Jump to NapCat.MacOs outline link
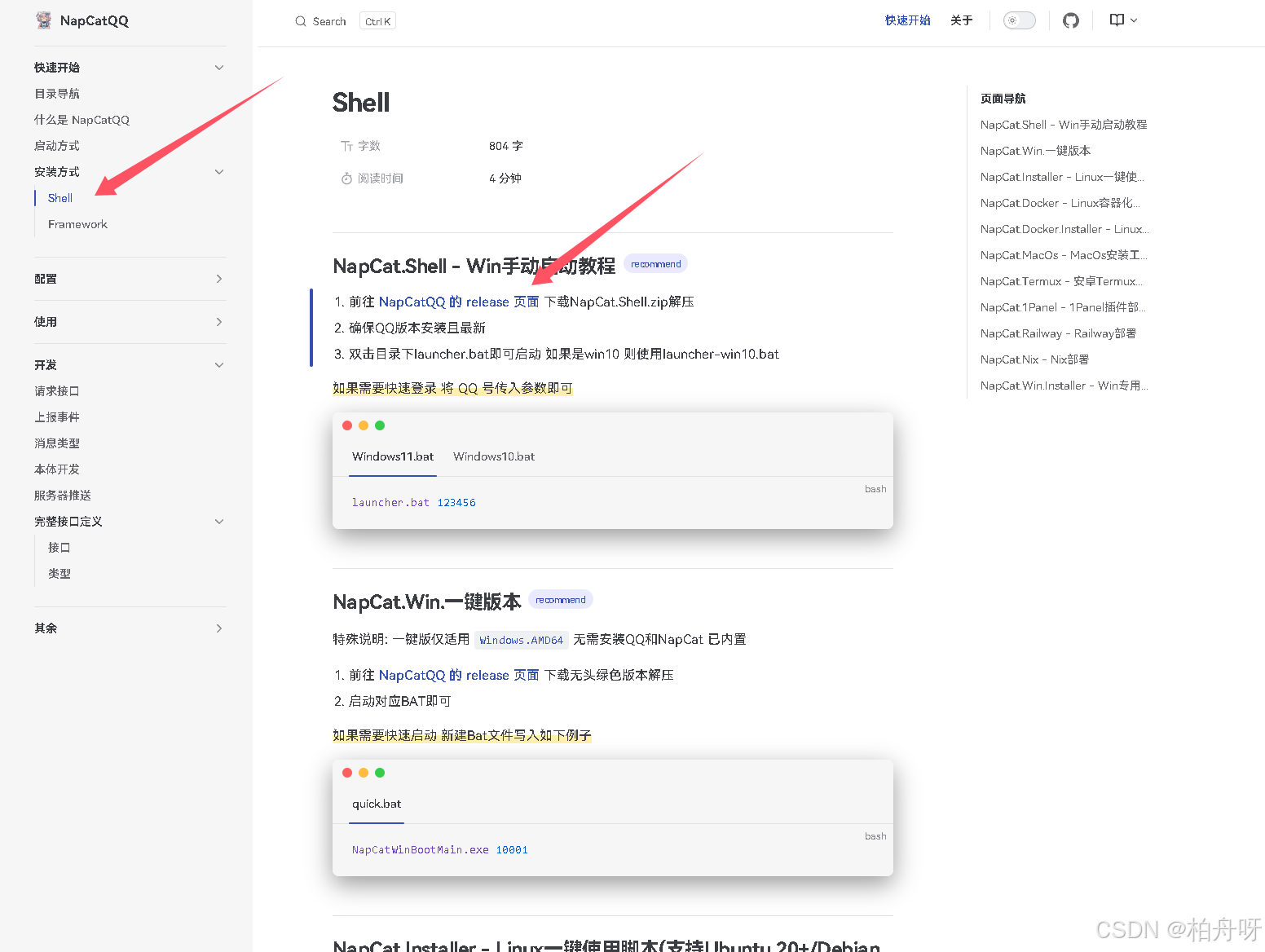1265x952 pixels. point(1064,255)
